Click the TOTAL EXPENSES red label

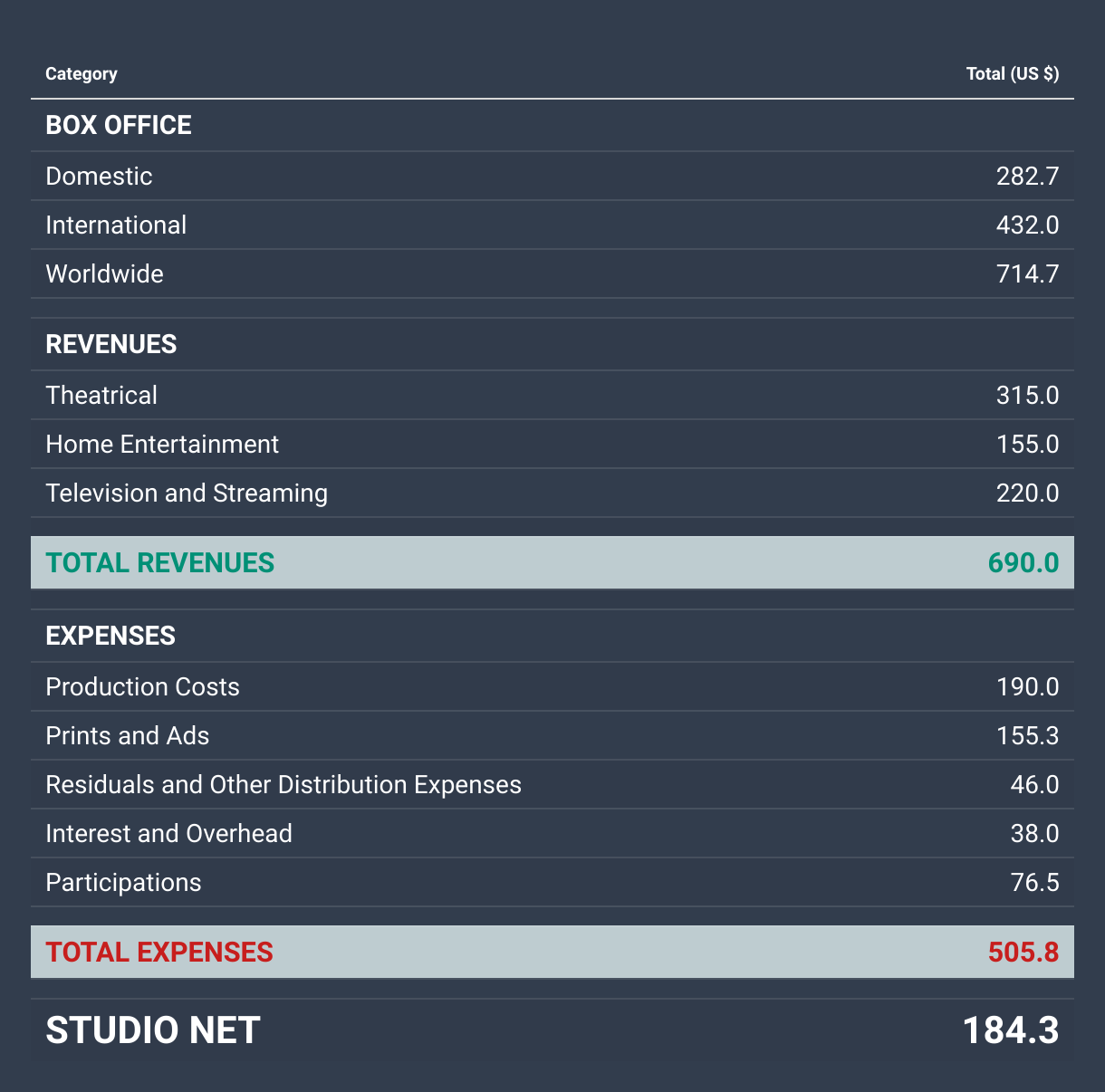tap(159, 952)
